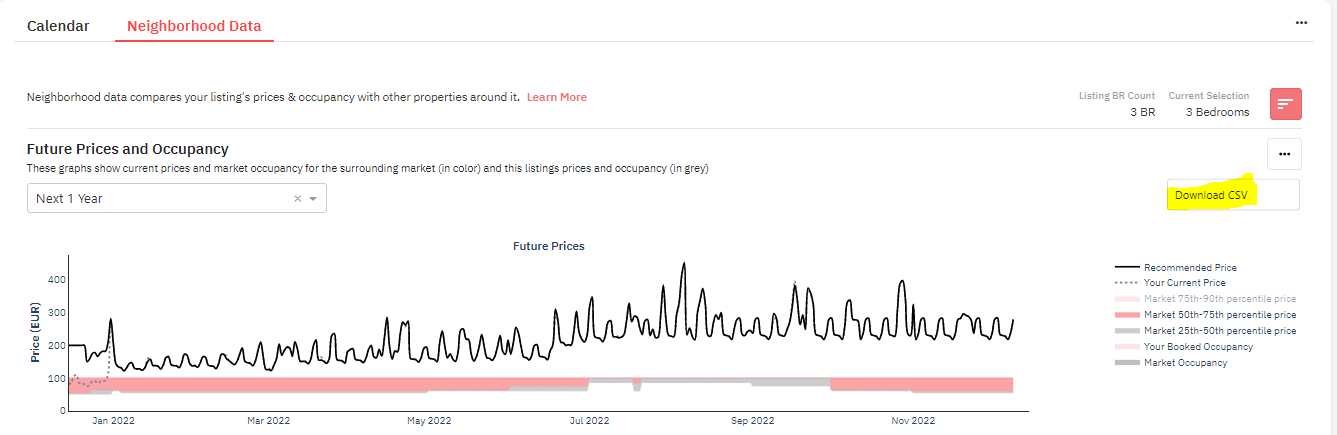Toggle Market 25th-50th percentile price series
1337x435 pixels.
(1206, 331)
